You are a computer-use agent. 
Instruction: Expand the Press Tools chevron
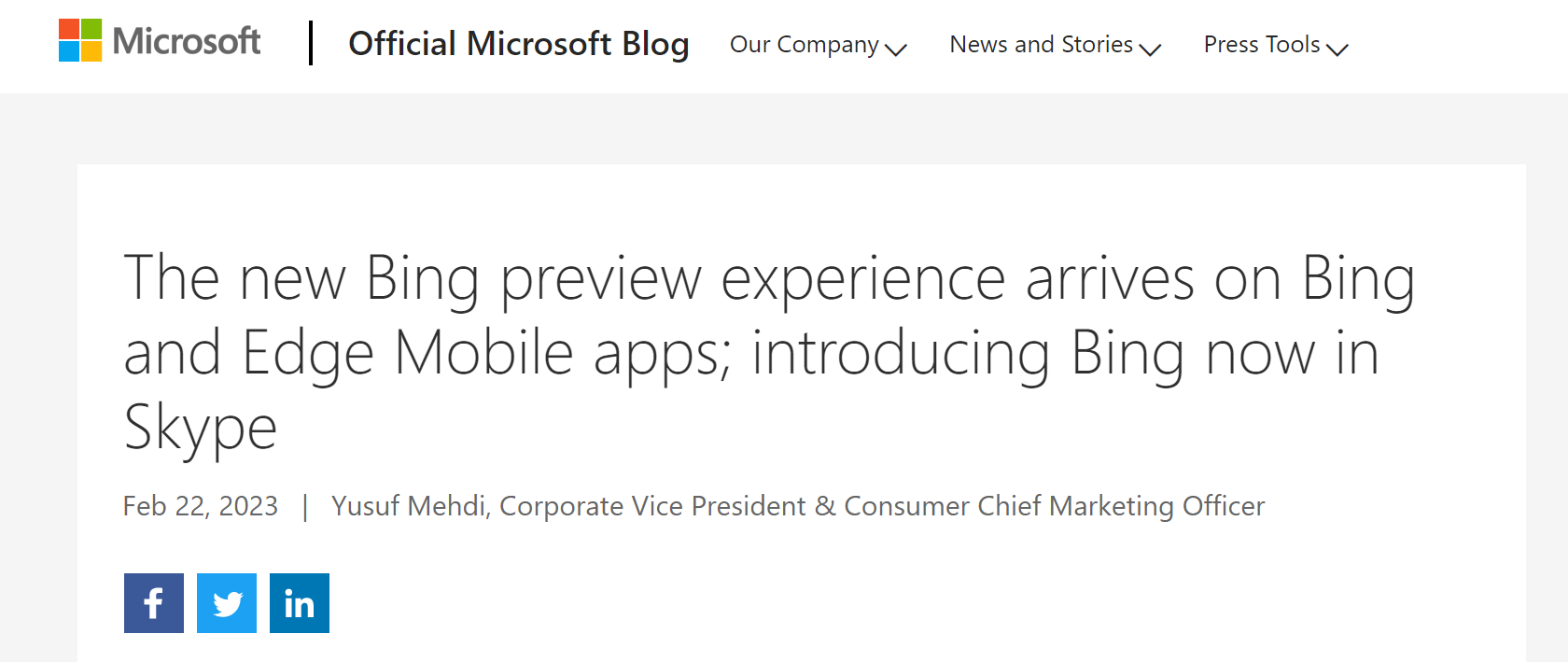1337,49
